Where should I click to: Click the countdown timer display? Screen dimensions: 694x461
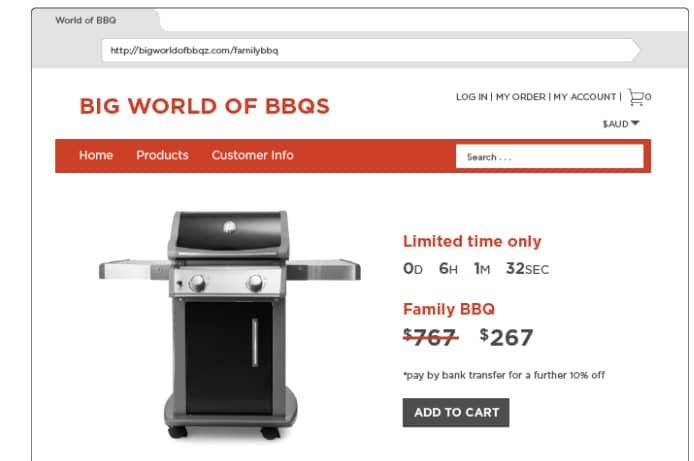click(476, 269)
